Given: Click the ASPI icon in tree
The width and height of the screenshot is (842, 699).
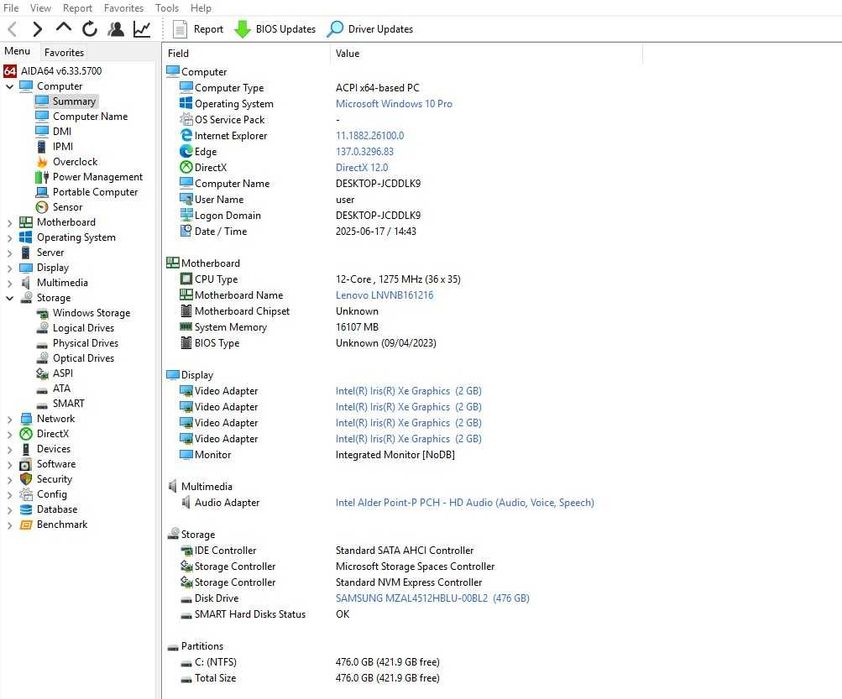Looking at the screenshot, I should pyautogui.click(x=42, y=373).
